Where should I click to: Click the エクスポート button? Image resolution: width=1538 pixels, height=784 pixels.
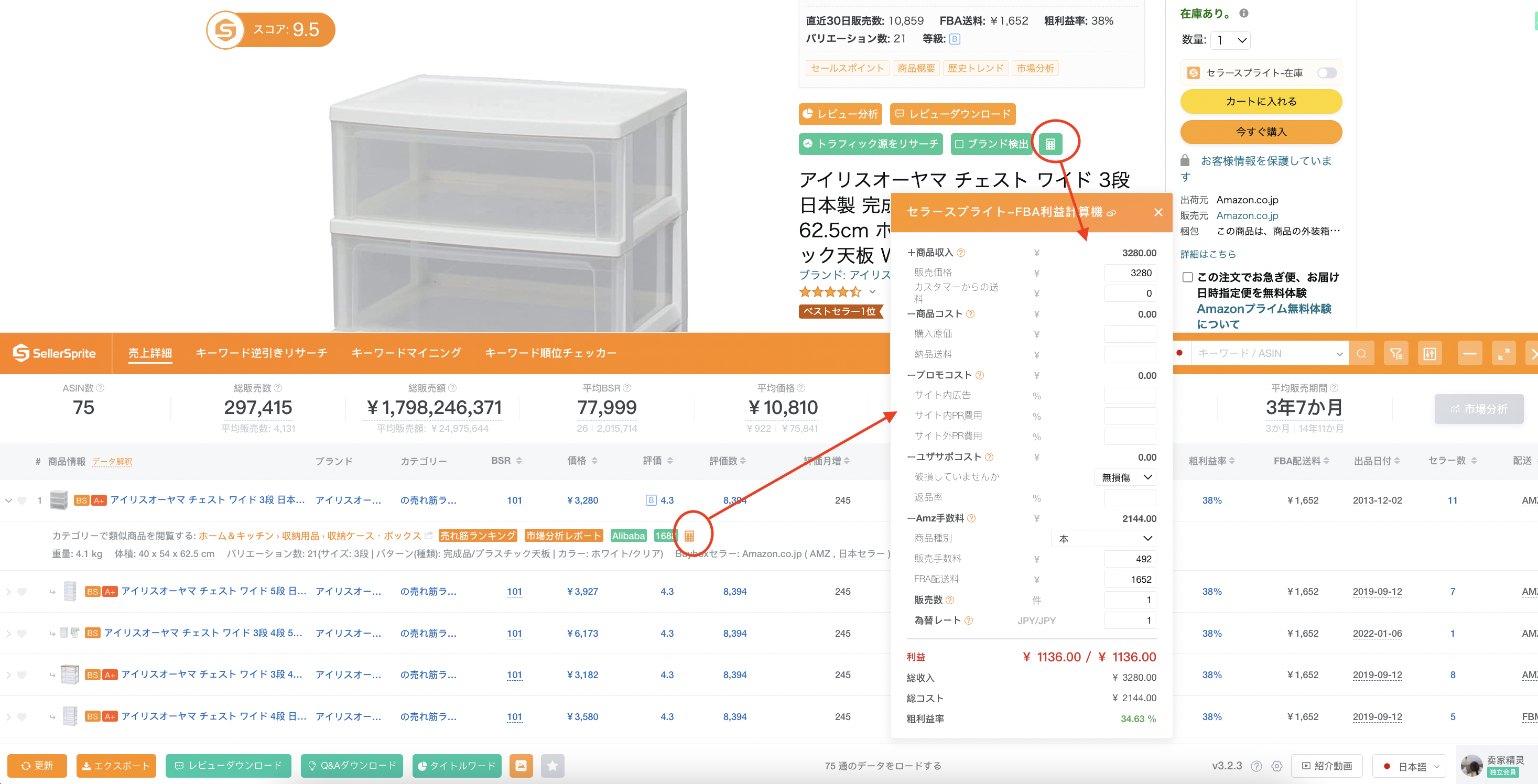(x=116, y=766)
